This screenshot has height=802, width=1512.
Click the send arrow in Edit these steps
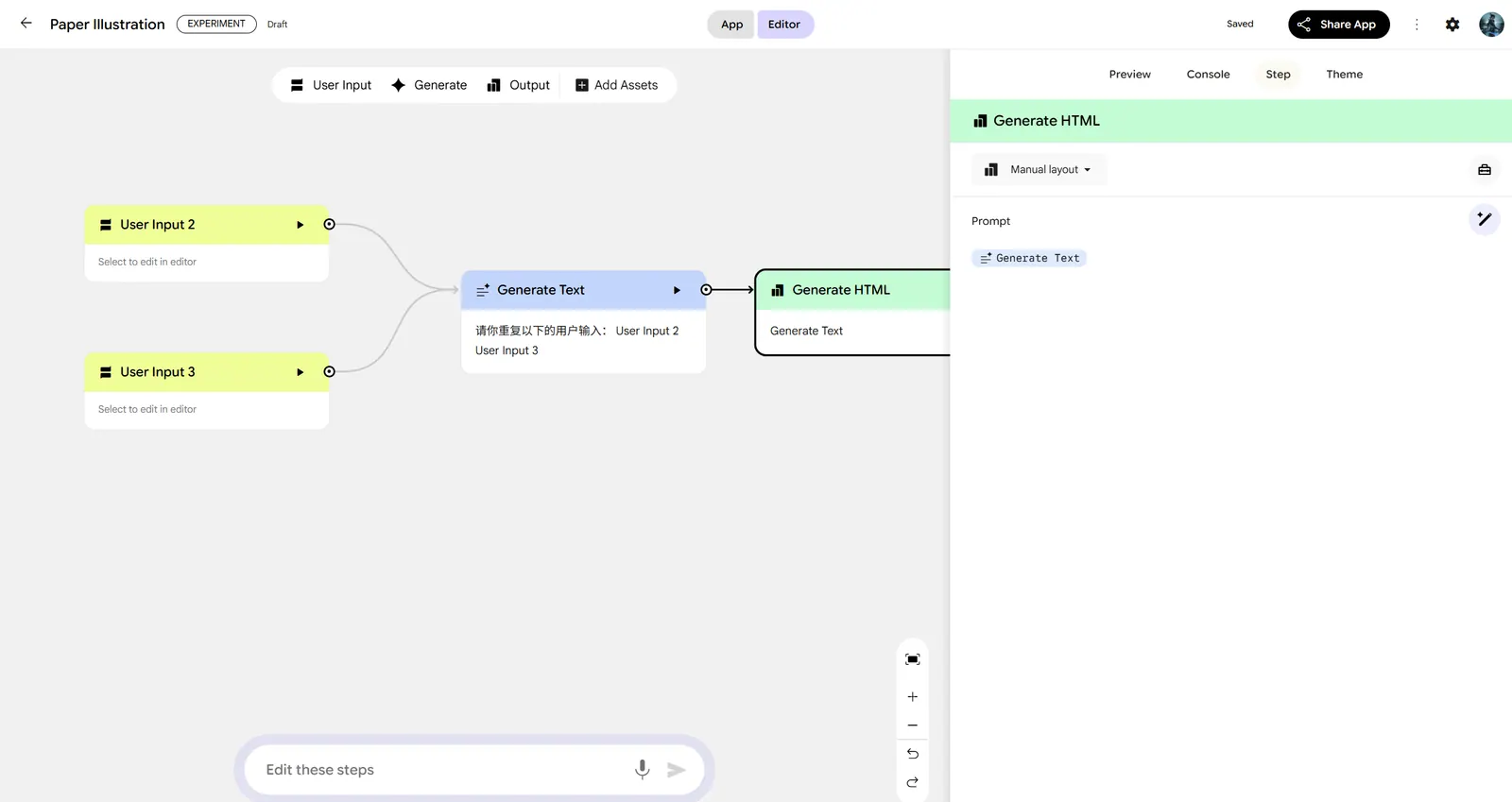coord(676,770)
